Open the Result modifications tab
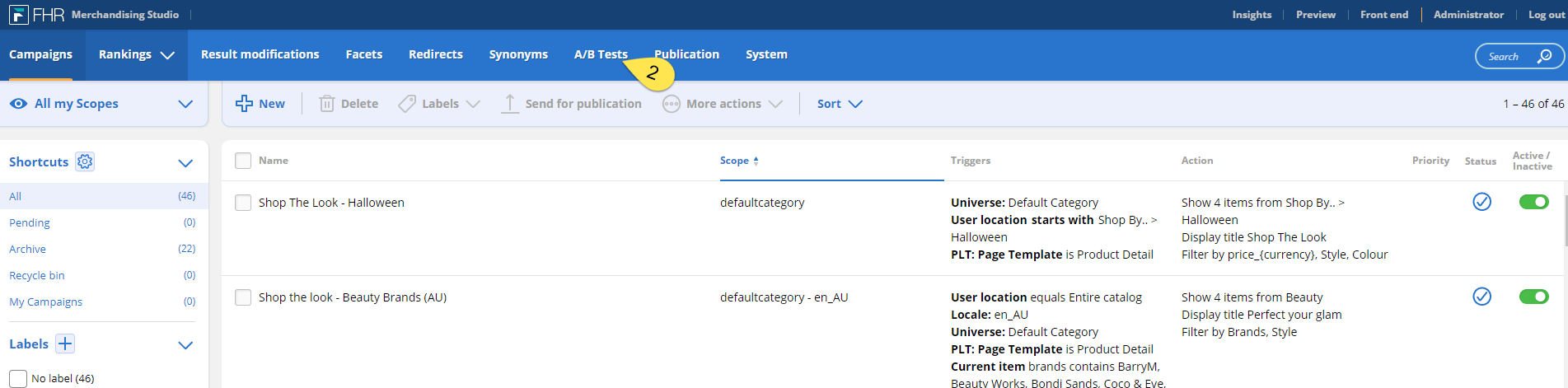The width and height of the screenshot is (1568, 388). tap(260, 54)
